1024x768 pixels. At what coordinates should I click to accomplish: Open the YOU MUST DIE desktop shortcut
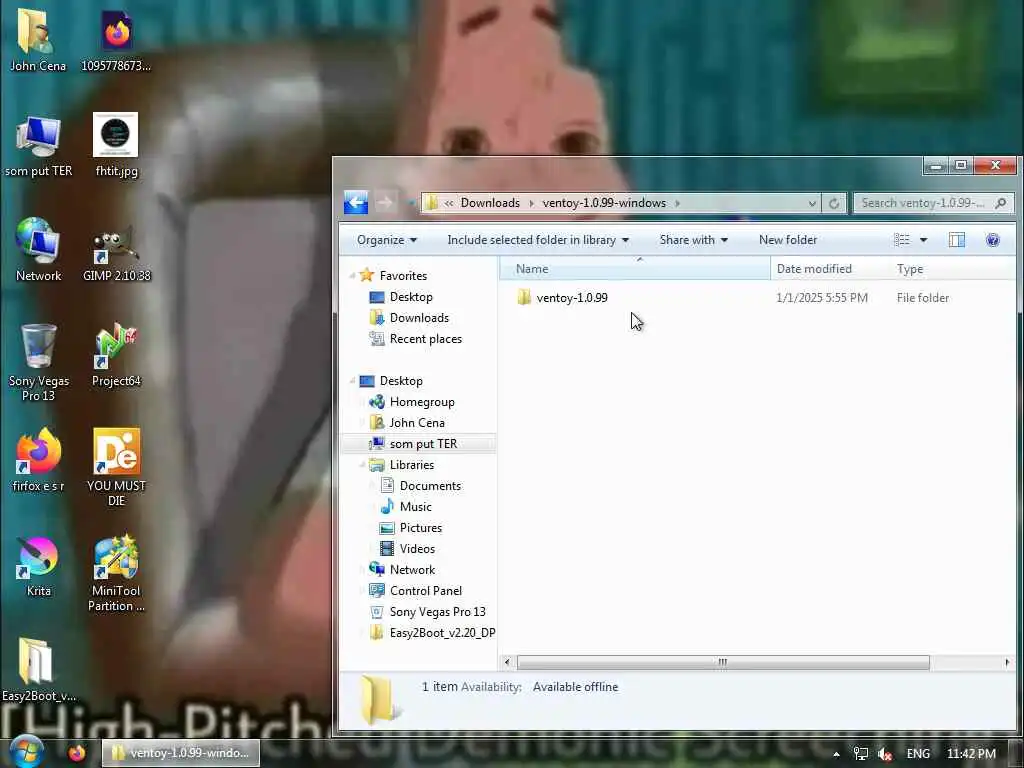tap(116, 466)
